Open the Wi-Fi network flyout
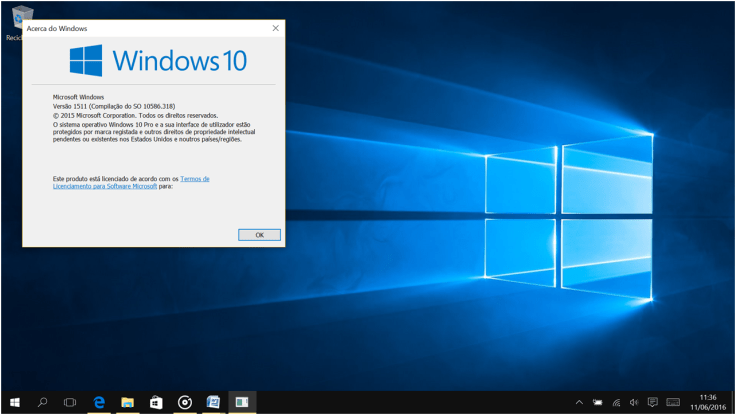 [x=616, y=402]
